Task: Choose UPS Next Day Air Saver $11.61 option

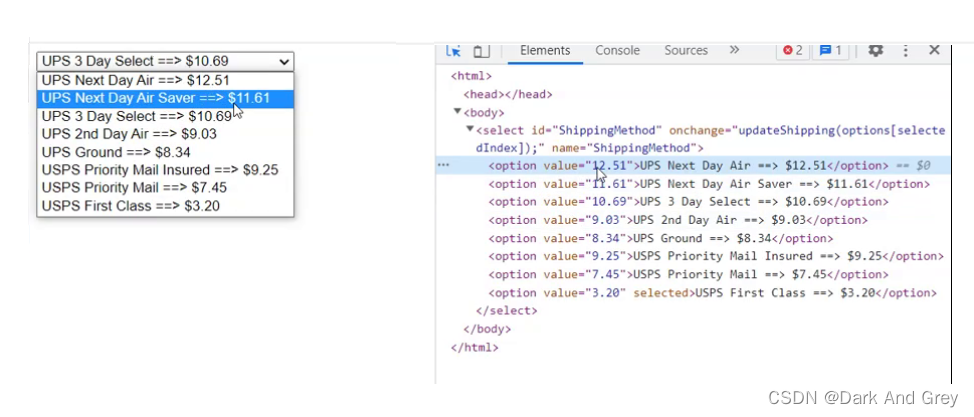Action: click(165, 98)
